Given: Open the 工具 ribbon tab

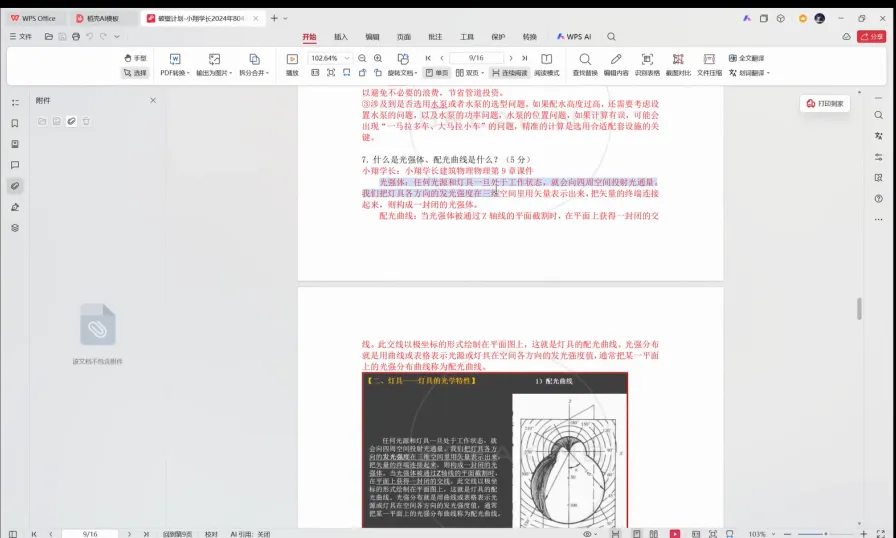Looking at the screenshot, I should (x=467, y=37).
